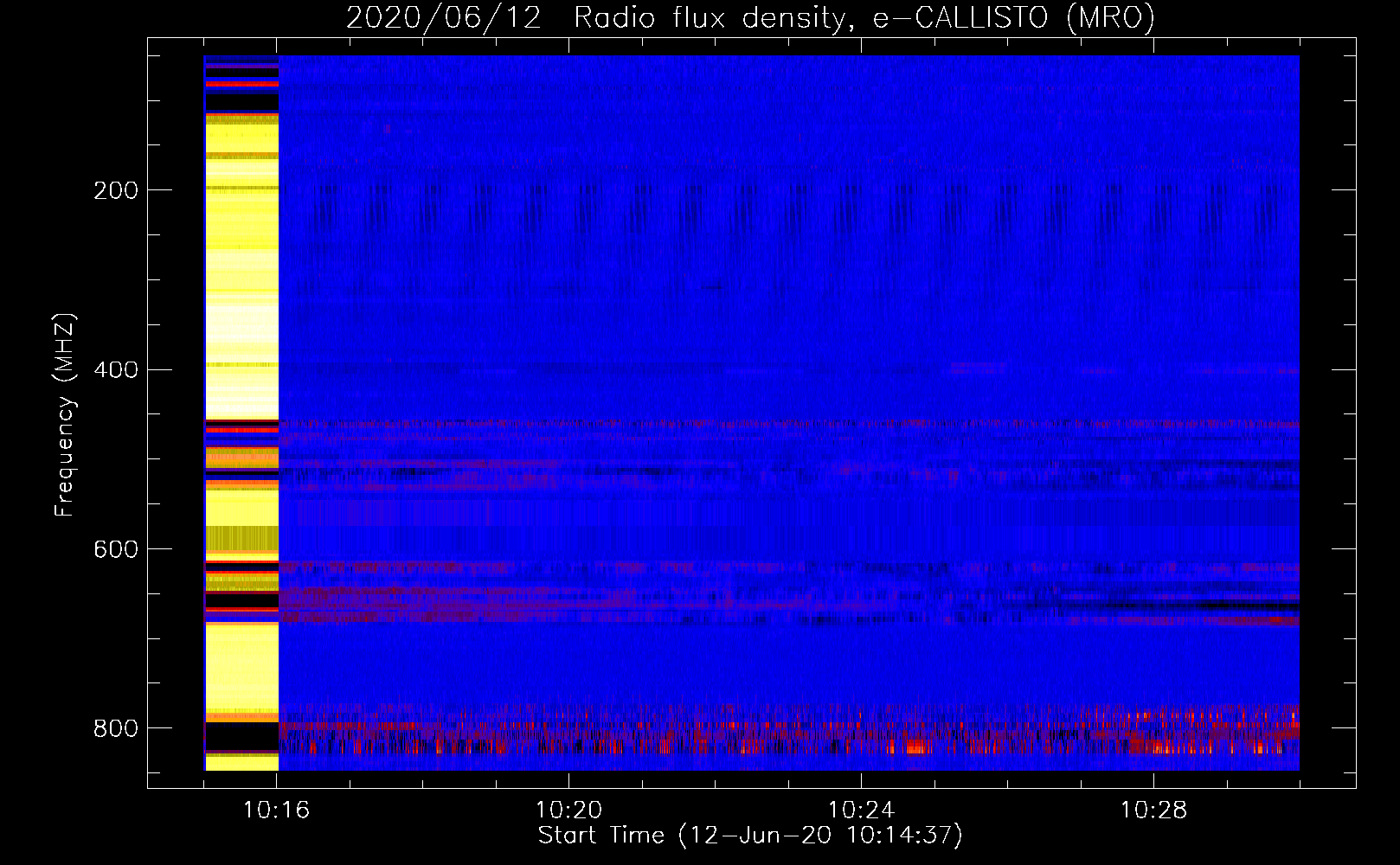This screenshot has height=865, width=1400.
Task: Click the 'Frequency (MHZ)' axis label
Action: (x=64, y=415)
